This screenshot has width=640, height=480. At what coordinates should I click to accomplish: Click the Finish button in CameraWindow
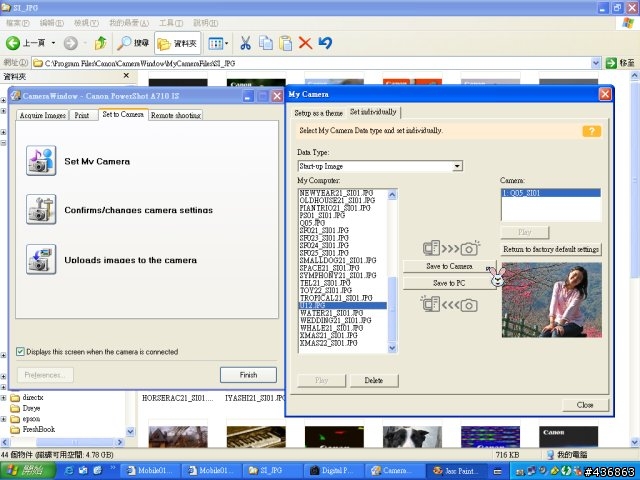click(248, 375)
